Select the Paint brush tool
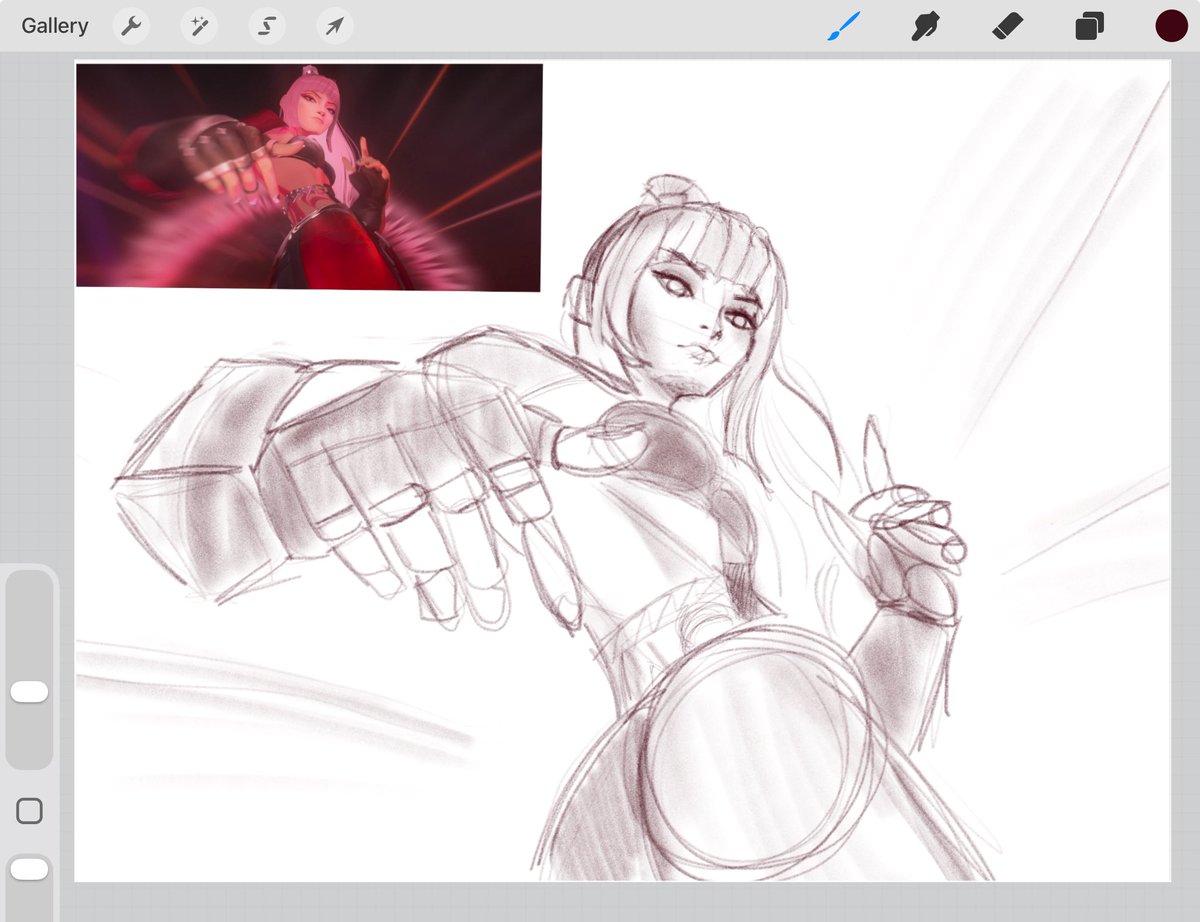This screenshot has height=922, width=1200. pos(843,26)
